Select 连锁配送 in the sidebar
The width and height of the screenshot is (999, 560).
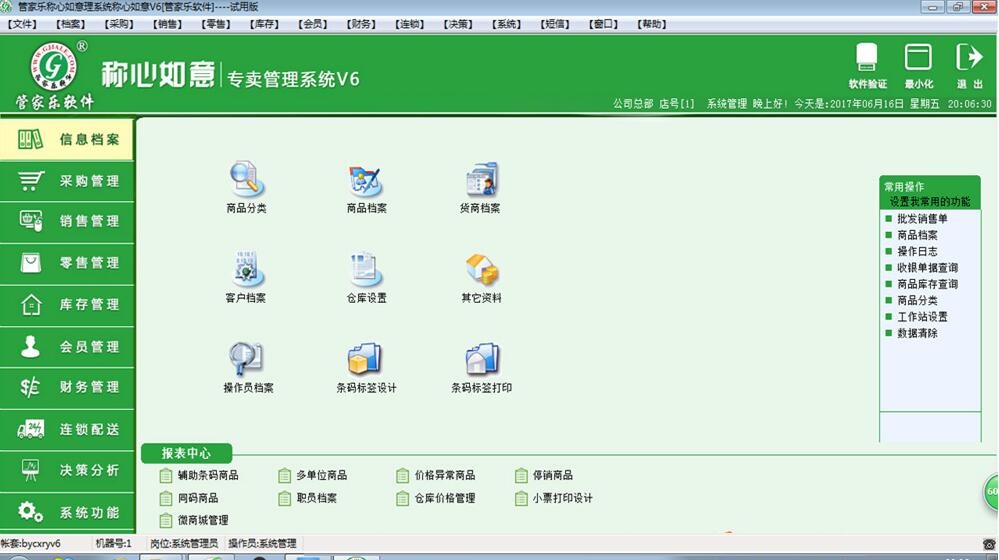tap(67, 429)
